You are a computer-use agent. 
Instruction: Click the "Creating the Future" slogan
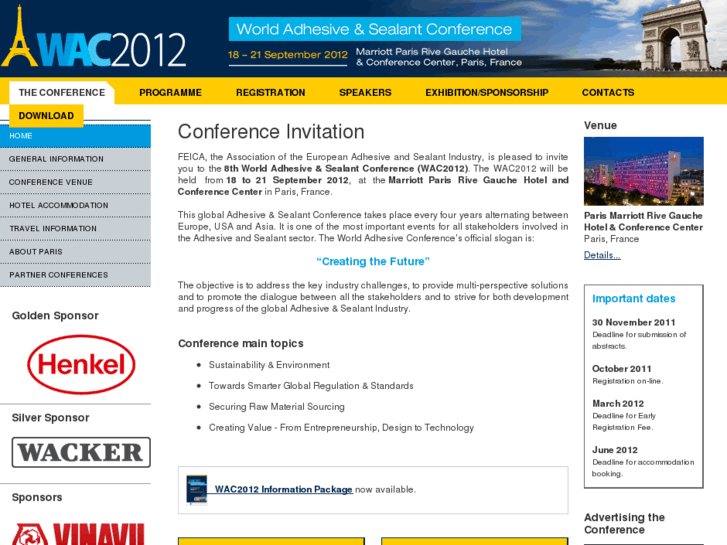(x=373, y=262)
